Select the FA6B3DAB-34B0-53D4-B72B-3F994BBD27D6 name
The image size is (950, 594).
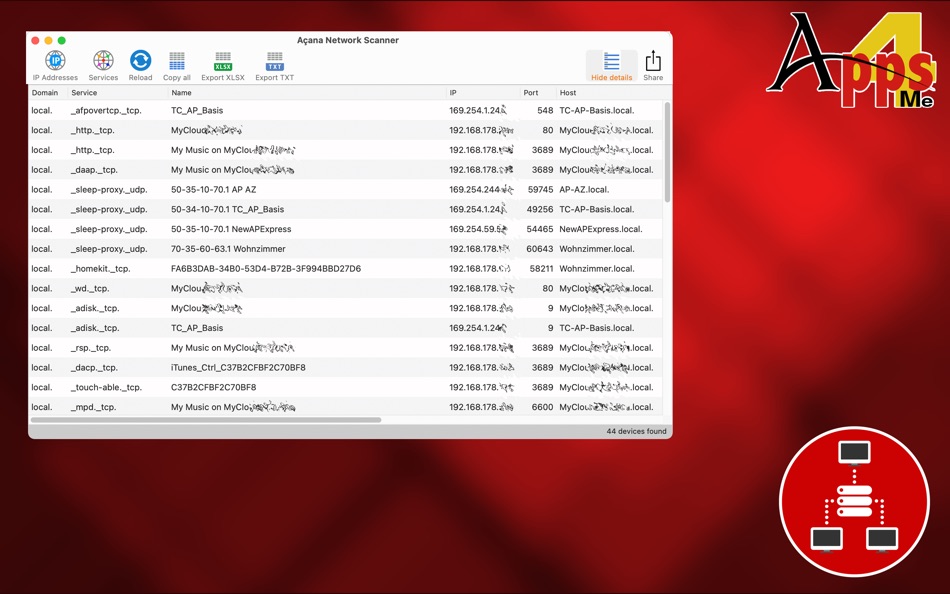(x=266, y=269)
